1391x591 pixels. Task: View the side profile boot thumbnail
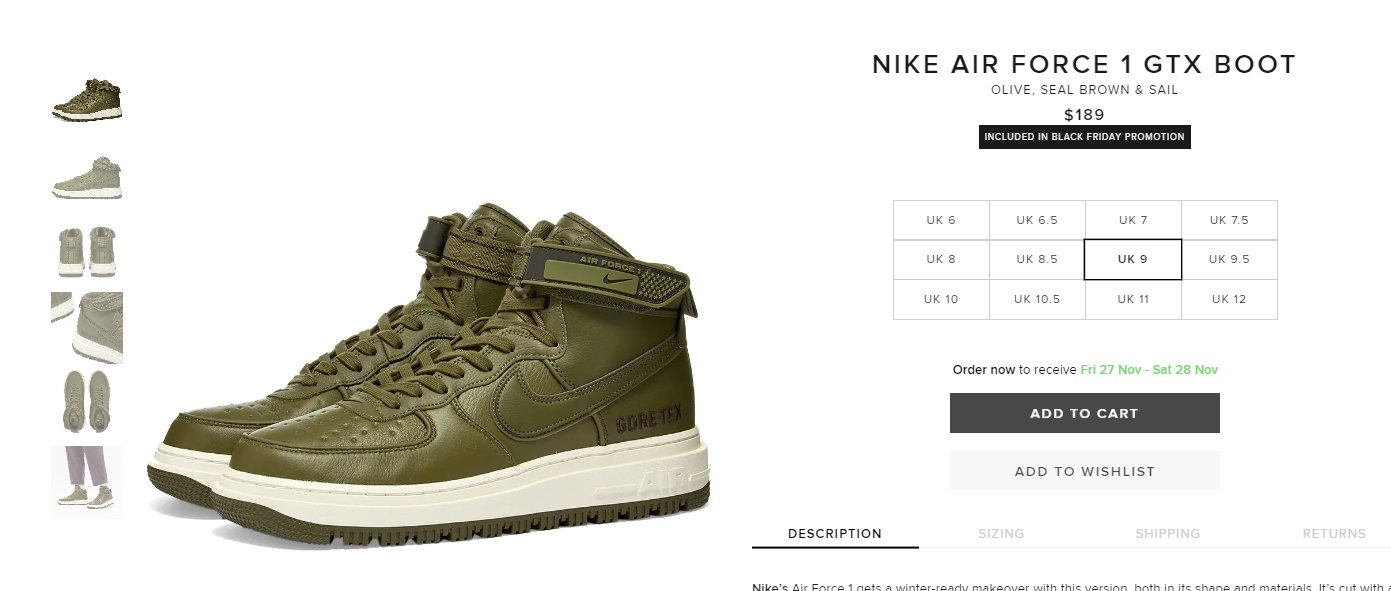point(87,177)
